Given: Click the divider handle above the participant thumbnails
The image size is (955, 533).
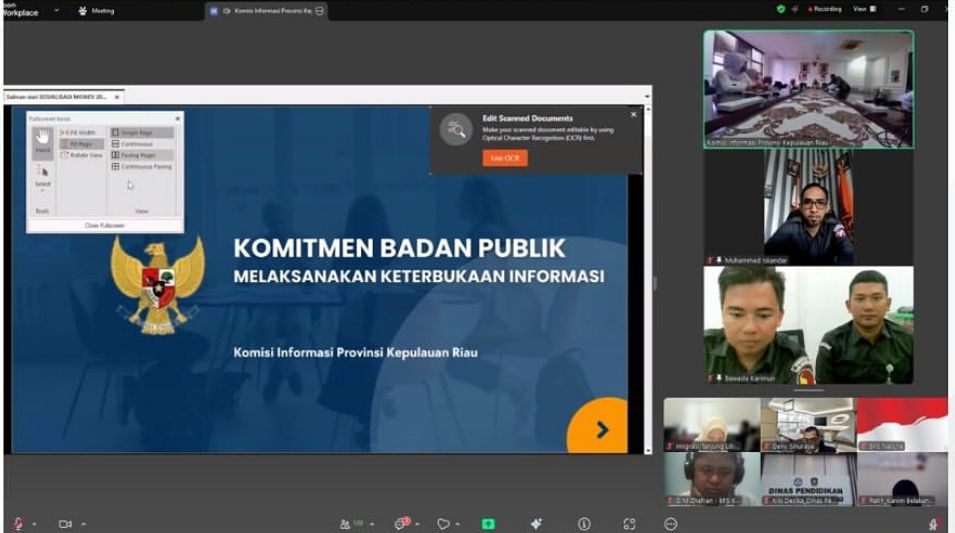Looking at the screenshot, I should 808,390.
